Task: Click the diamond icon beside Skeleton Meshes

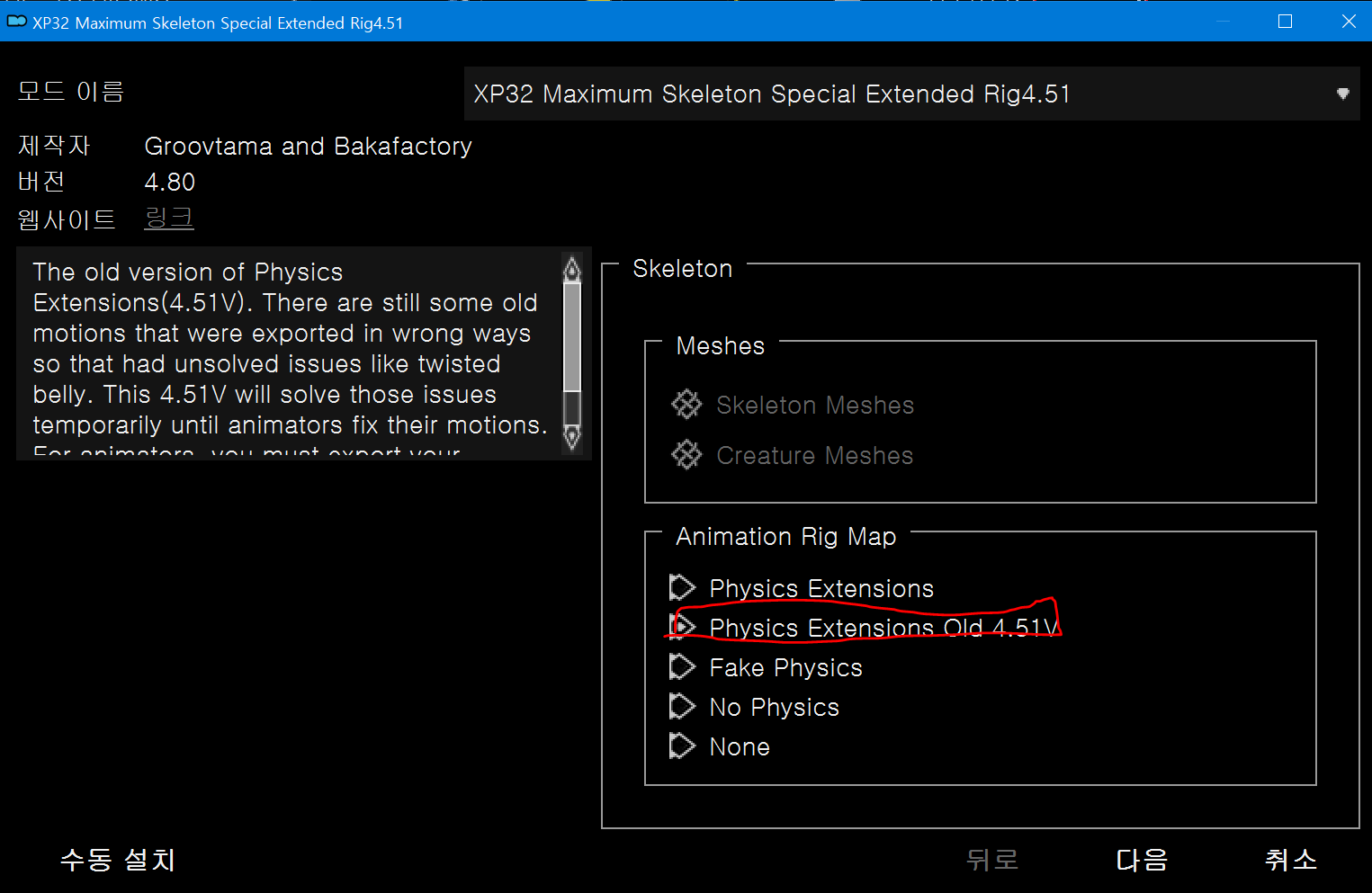Action: click(x=686, y=405)
